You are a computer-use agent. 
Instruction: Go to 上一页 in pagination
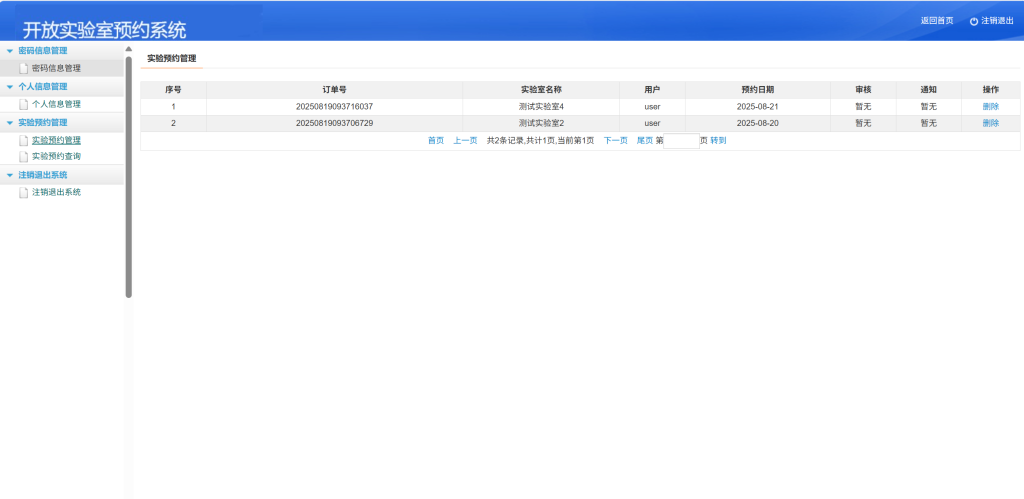[465, 140]
